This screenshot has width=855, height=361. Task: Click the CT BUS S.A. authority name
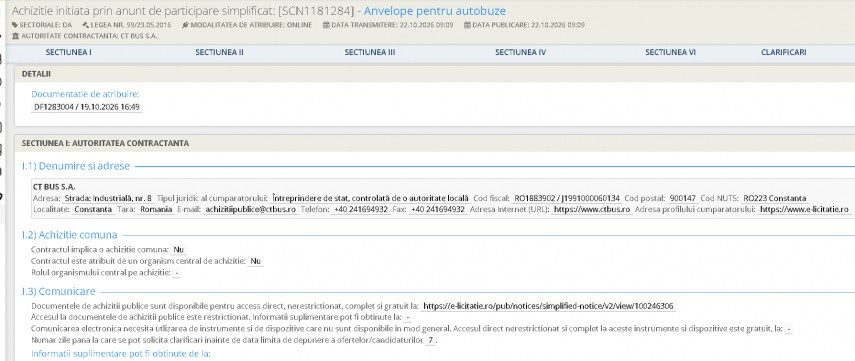[x=54, y=186]
